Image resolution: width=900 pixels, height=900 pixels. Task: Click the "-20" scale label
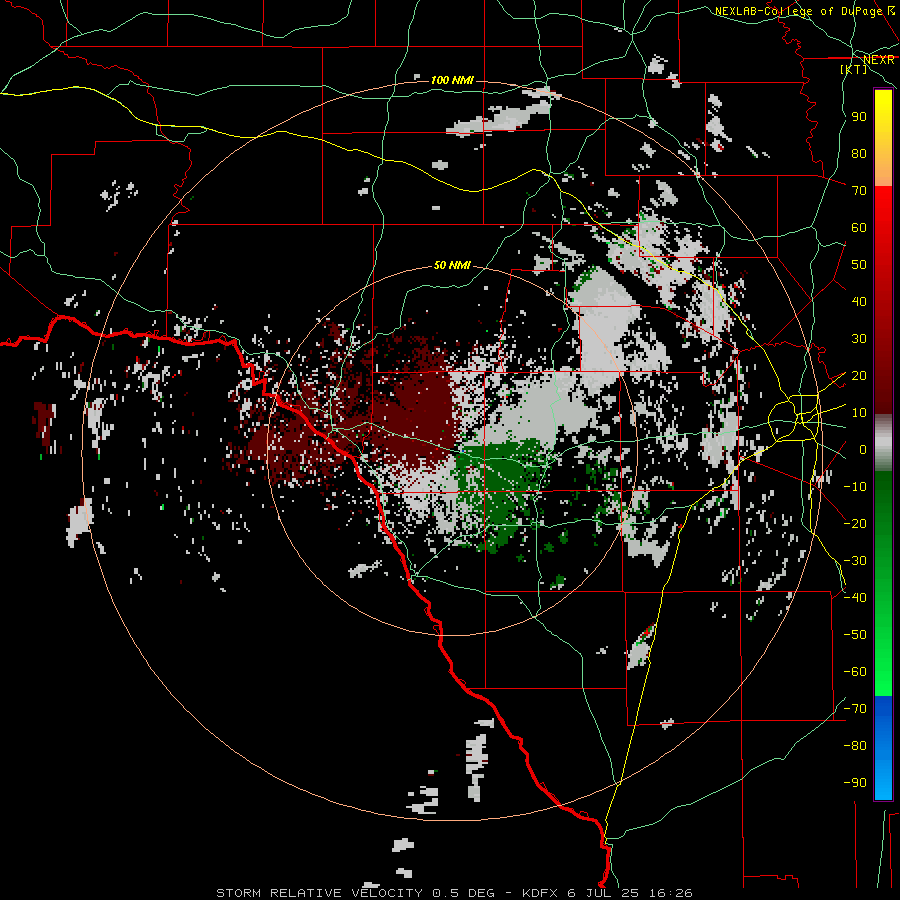click(x=855, y=524)
